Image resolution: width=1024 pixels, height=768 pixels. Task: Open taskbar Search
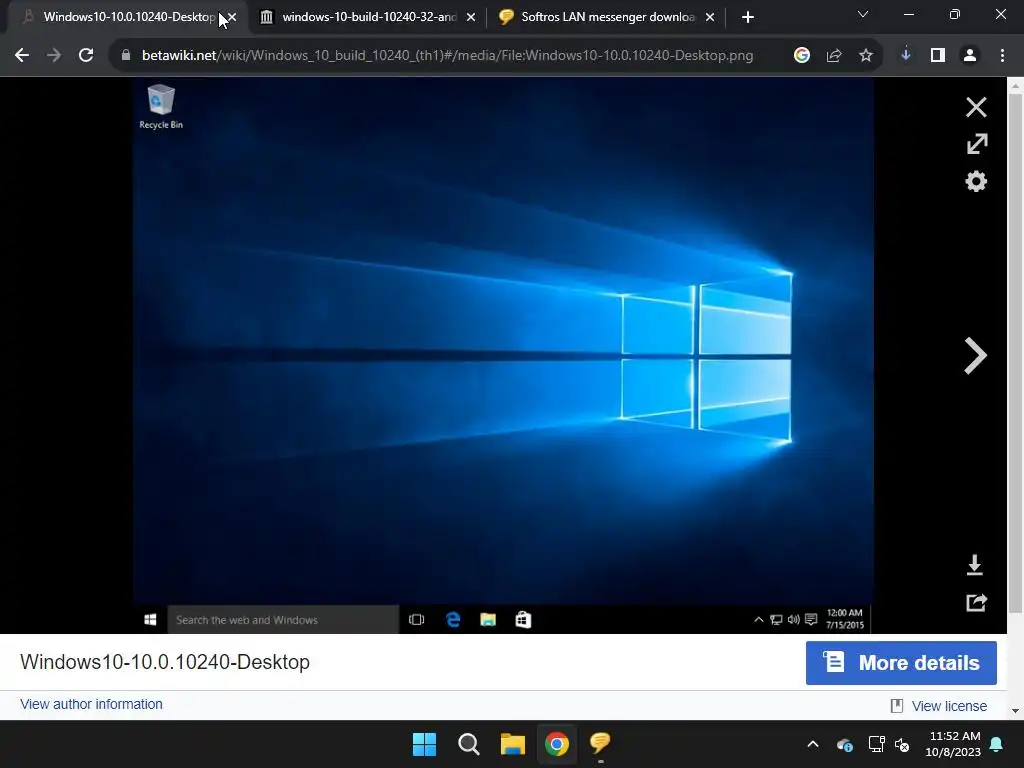(x=469, y=744)
